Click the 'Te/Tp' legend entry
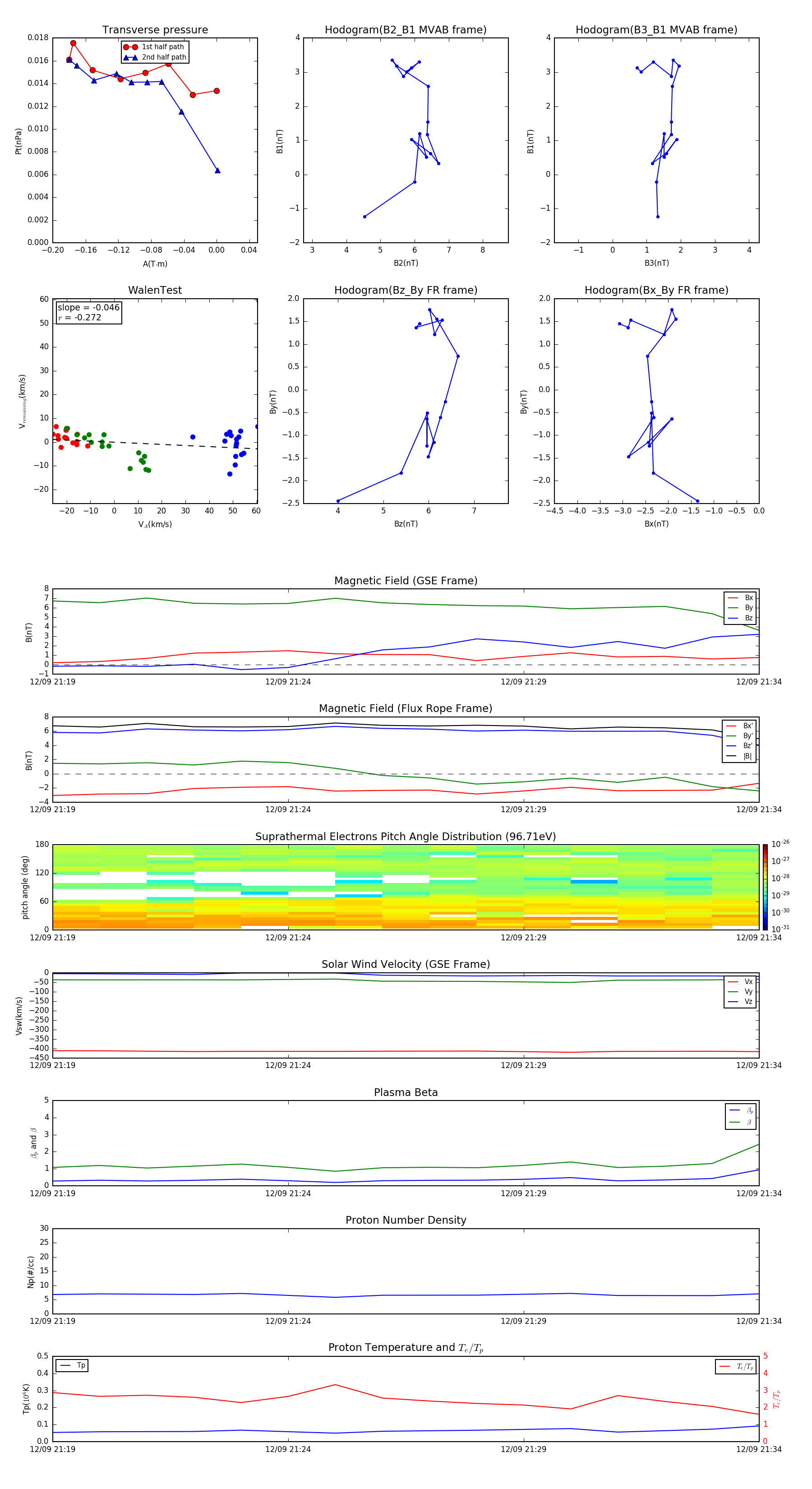The height and width of the screenshot is (1489, 812). click(x=736, y=1366)
